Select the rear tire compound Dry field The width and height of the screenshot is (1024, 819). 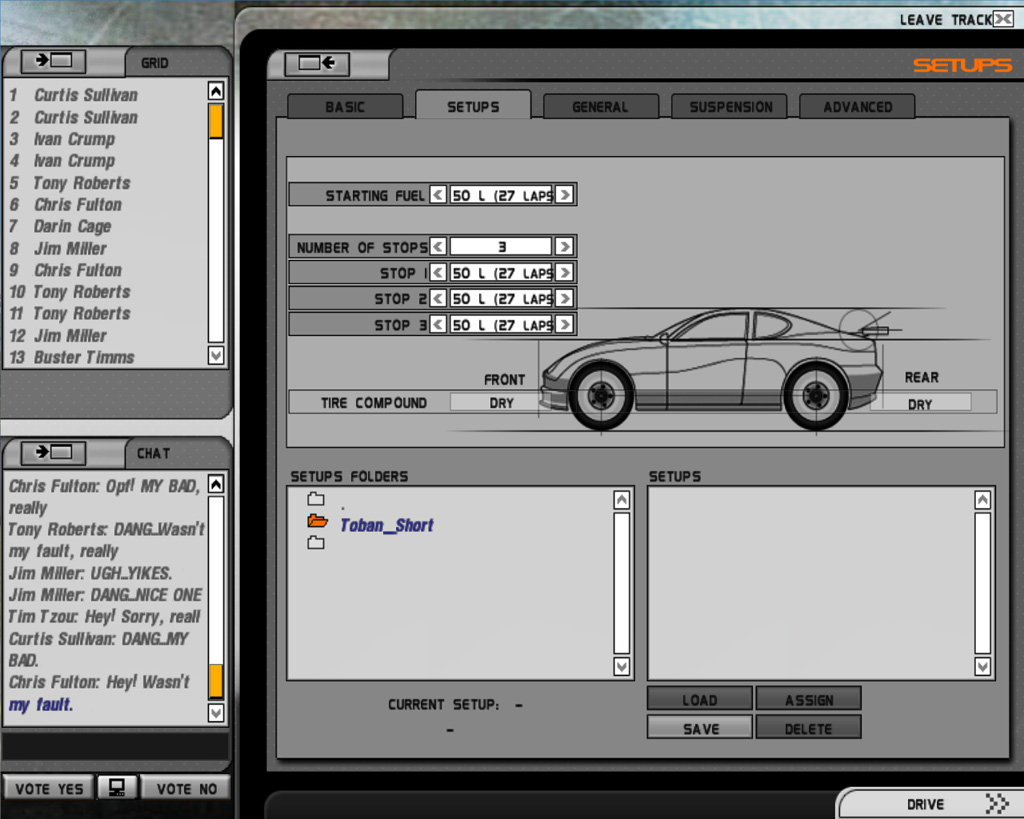pyautogui.click(x=920, y=404)
